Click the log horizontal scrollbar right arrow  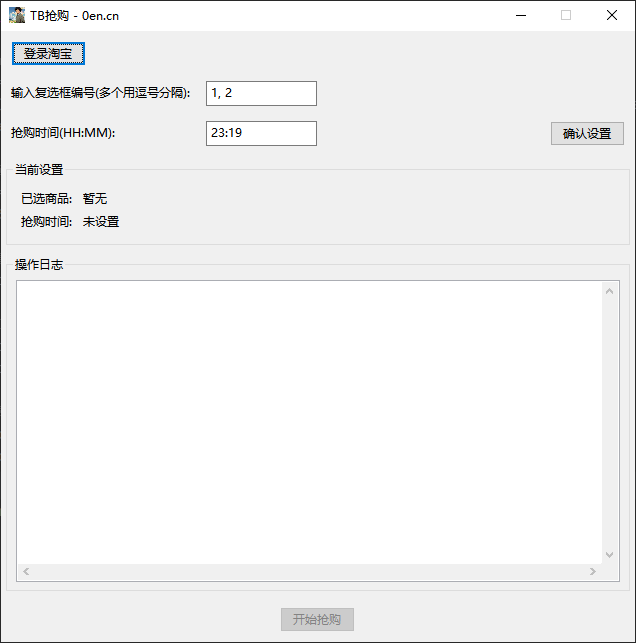tap(593, 571)
